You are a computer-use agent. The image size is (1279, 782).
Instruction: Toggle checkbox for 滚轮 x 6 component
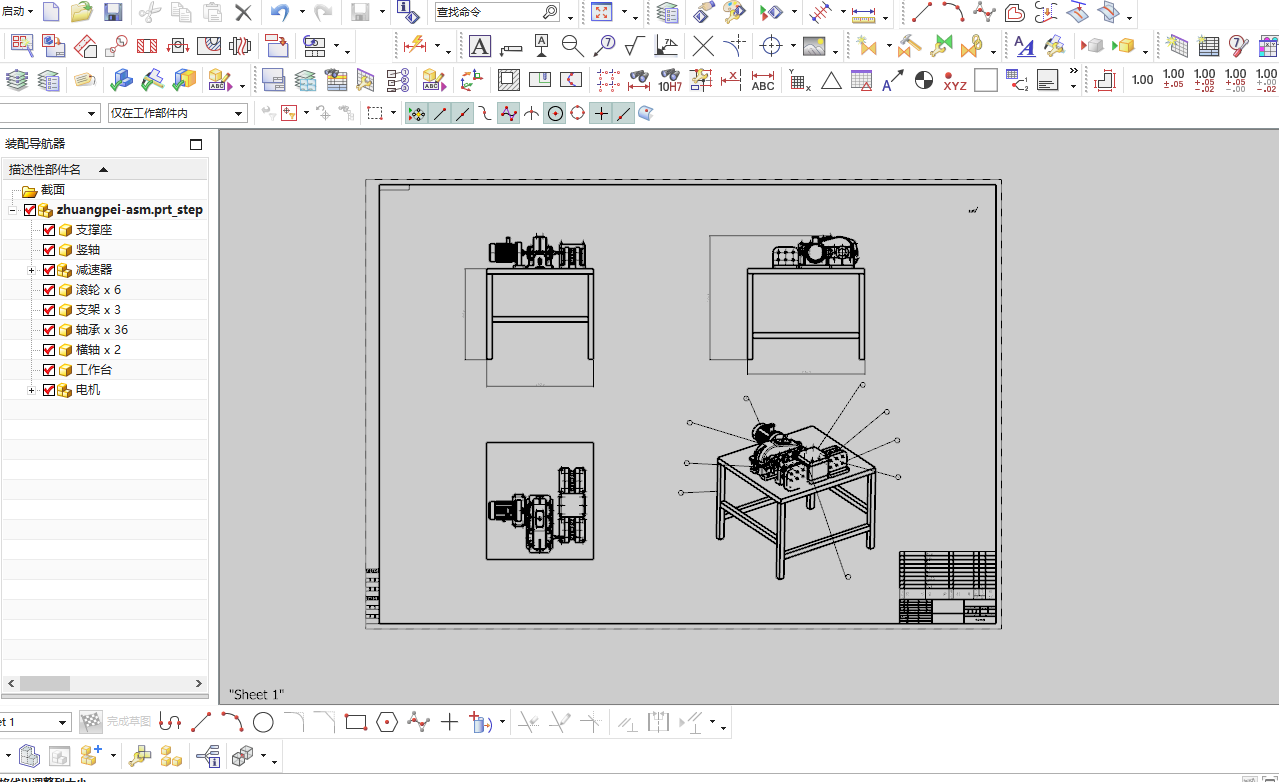(x=49, y=290)
